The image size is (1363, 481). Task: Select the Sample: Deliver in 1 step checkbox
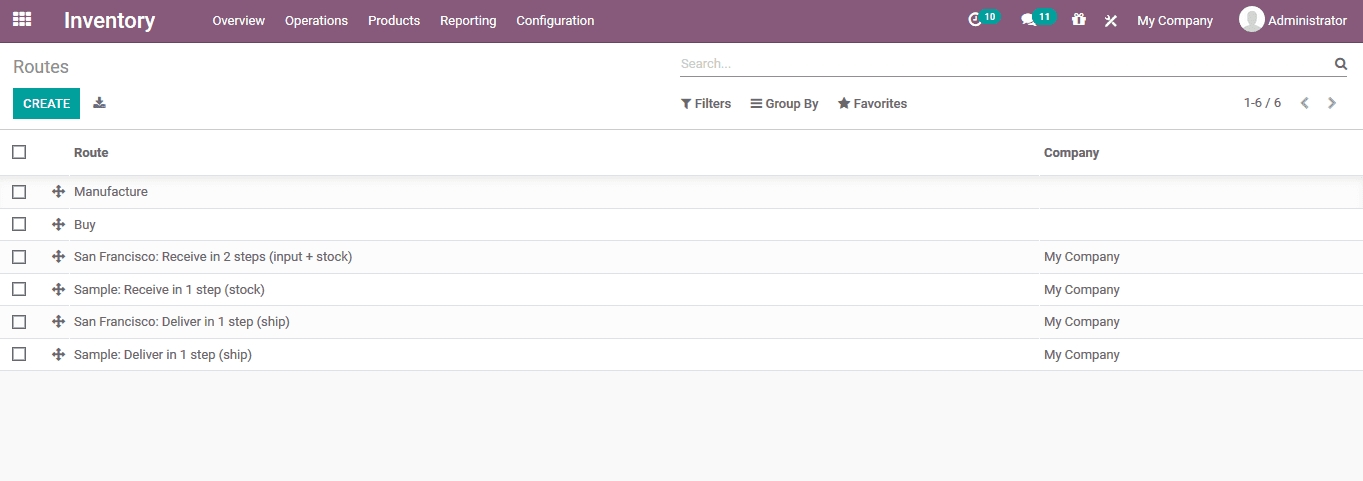pos(19,355)
